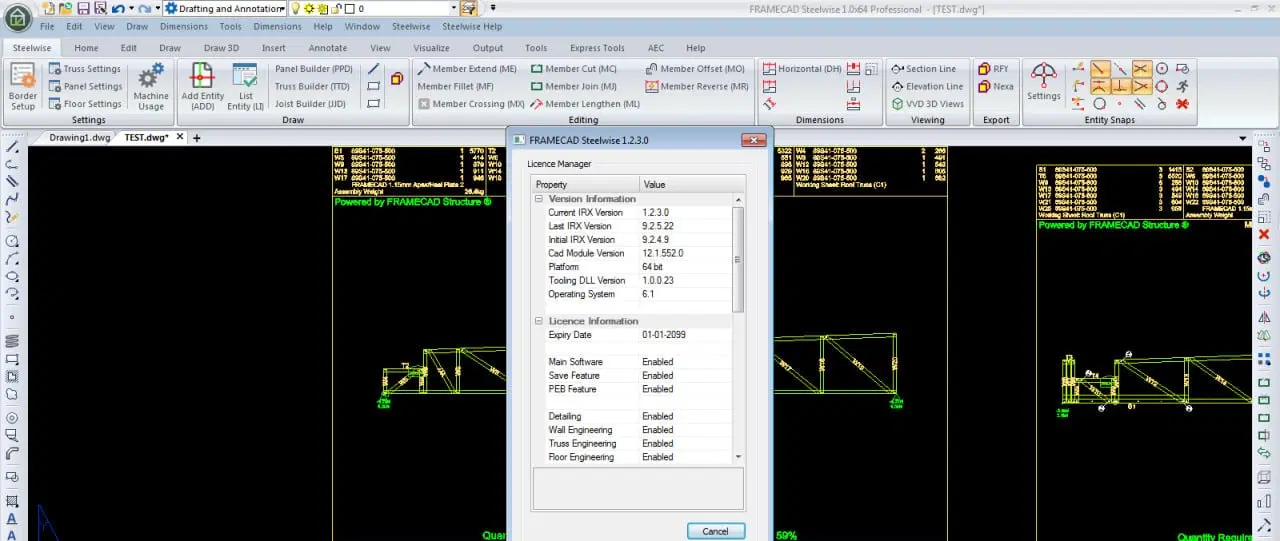1280x541 pixels.
Task: Run Member Lengthen (ML) command
Action: pos(585,103)
